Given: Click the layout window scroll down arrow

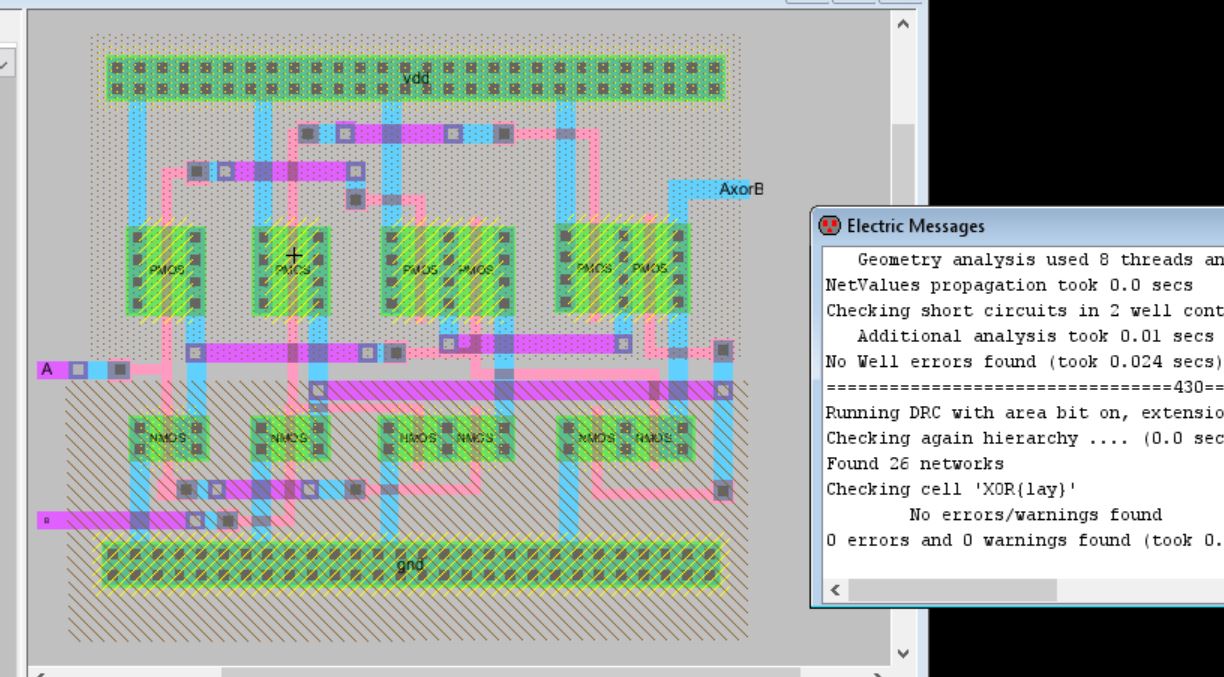Looking at the screenshot, I should pos(903,654).
